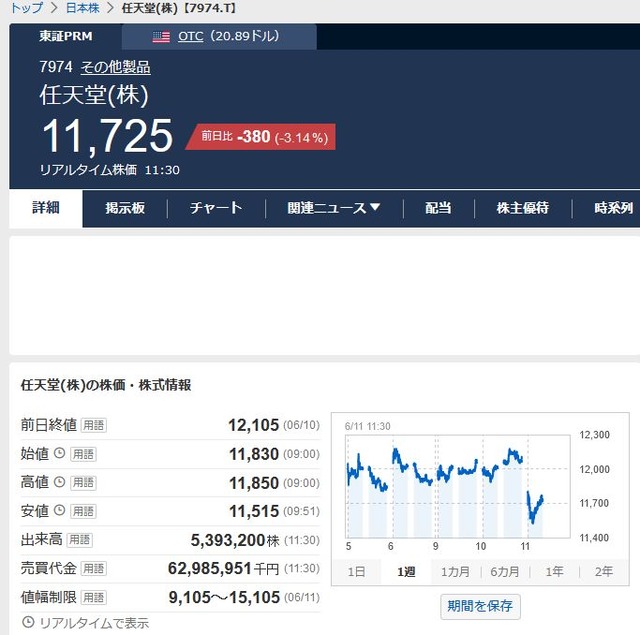This screenshot has height=635, width=640.
Task: Open the 時系列 tab
Action: click(613, 208)
